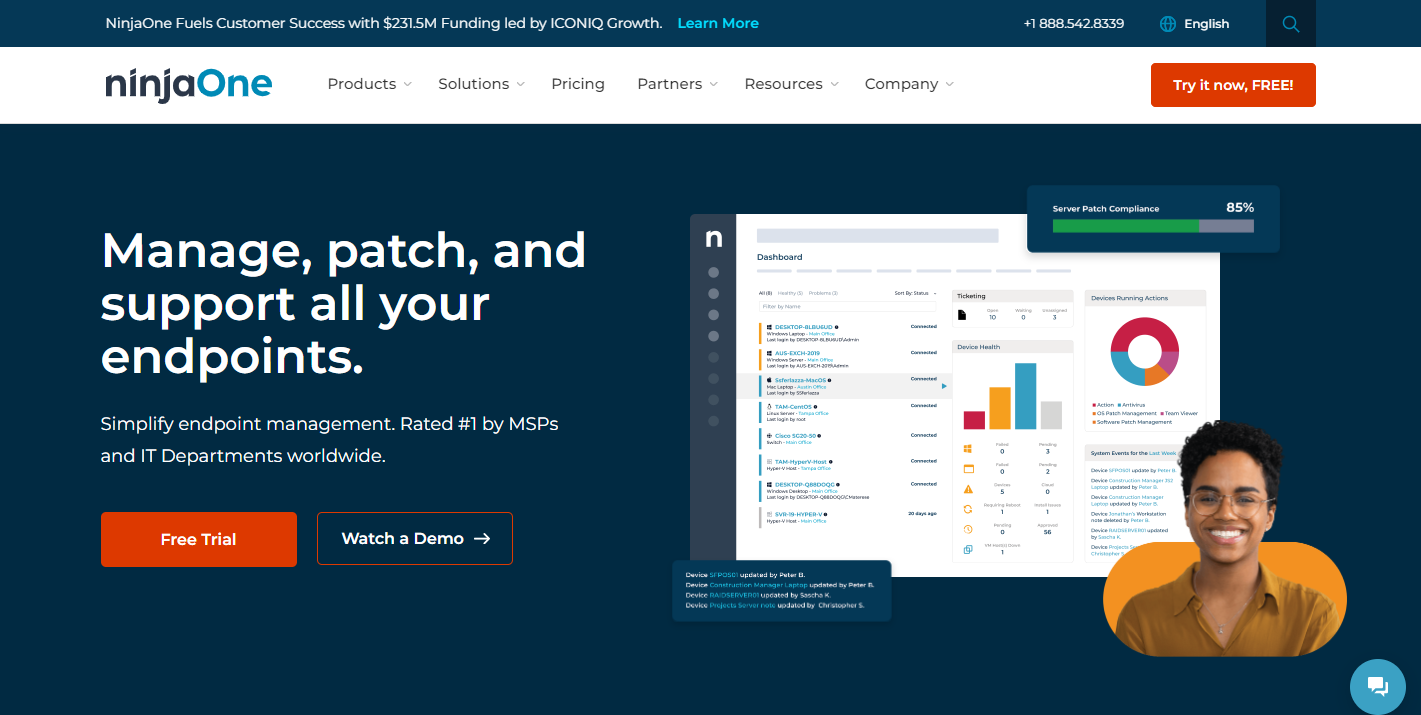The height and width of the screenshot is (715, 1421).
Task: Click the orange reboot refresh icon
Action: (x=968, y=509)
